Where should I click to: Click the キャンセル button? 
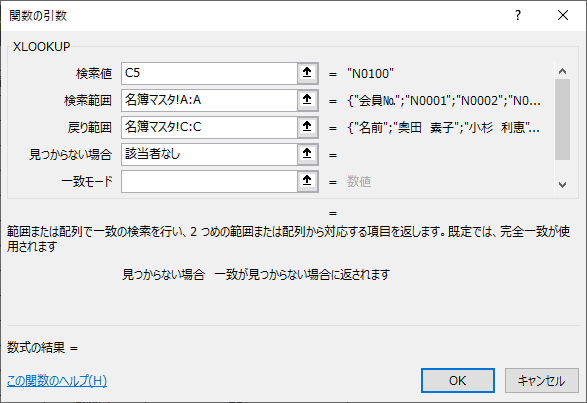(x=541, y=381)
